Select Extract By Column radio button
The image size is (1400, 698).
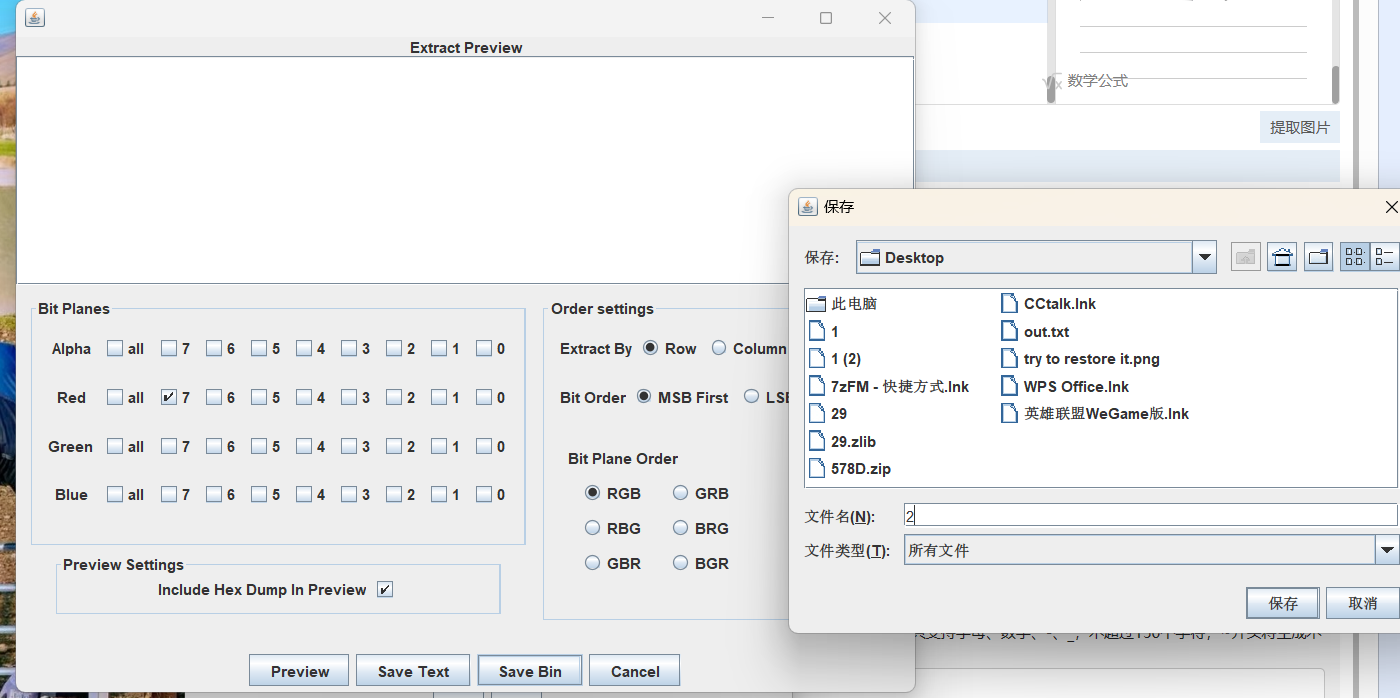click(x=719, y=348)
